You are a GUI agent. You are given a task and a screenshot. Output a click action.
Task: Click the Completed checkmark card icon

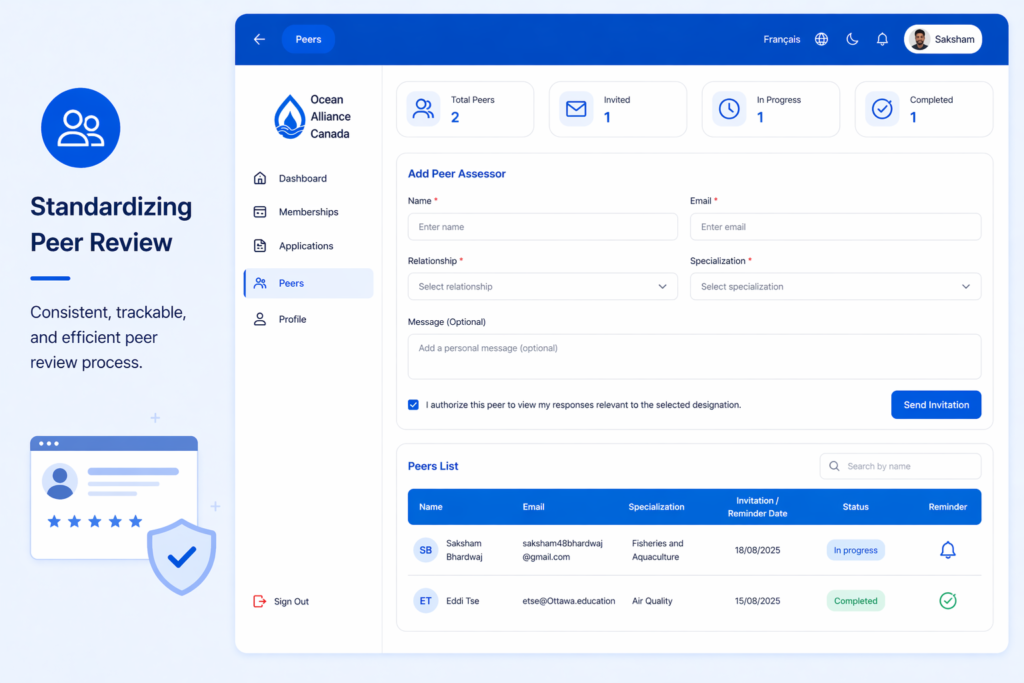882,109
